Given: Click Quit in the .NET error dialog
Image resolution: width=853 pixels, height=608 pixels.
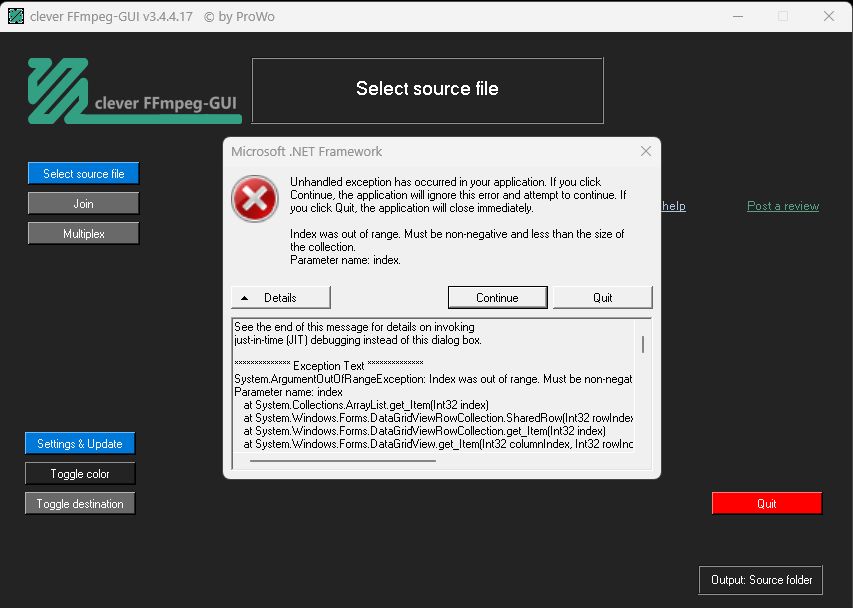Looking at the screenshot, I should pyautogui.click(x=603, y=297).
